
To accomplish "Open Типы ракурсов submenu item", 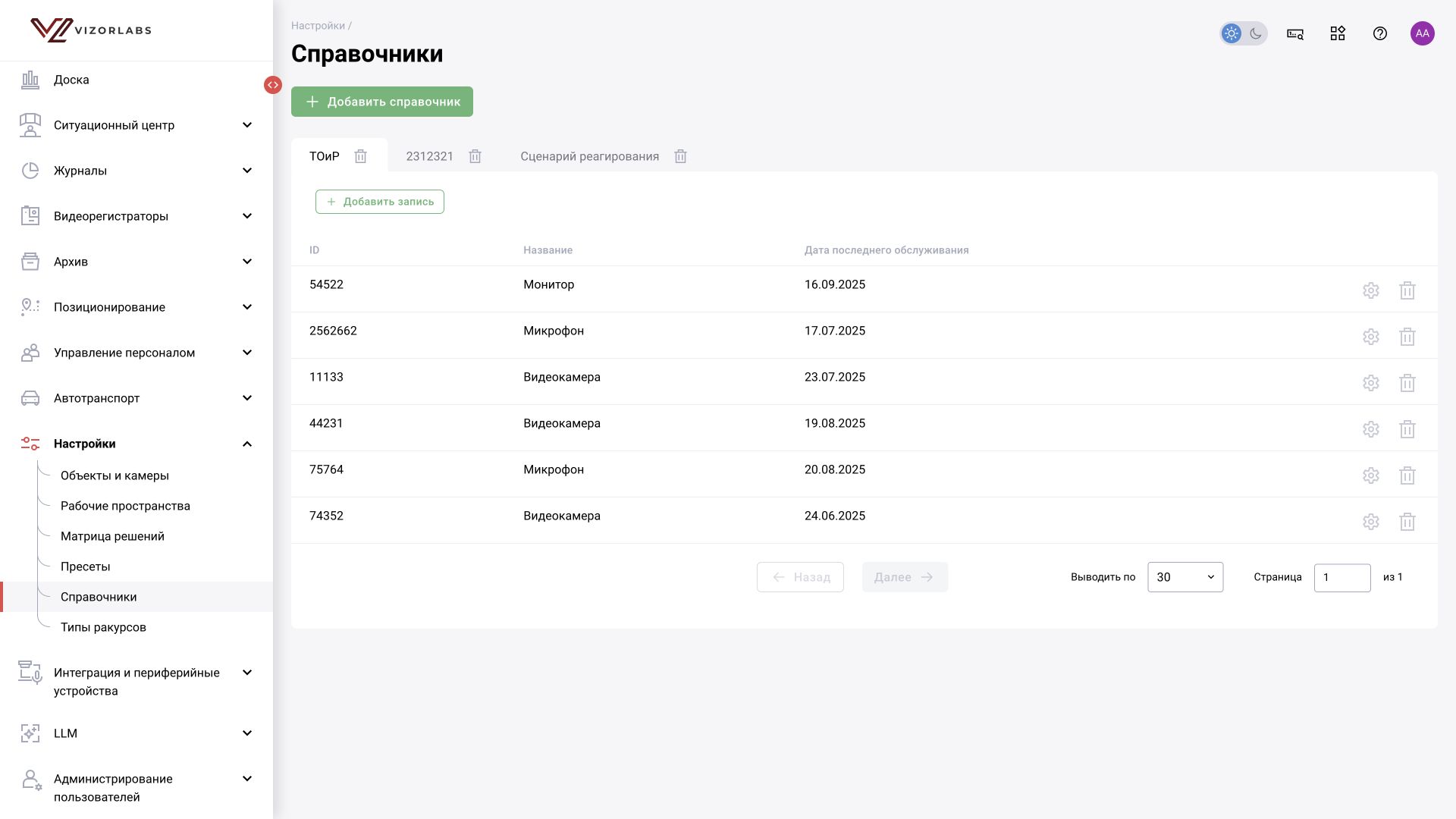I will (103, 627).
